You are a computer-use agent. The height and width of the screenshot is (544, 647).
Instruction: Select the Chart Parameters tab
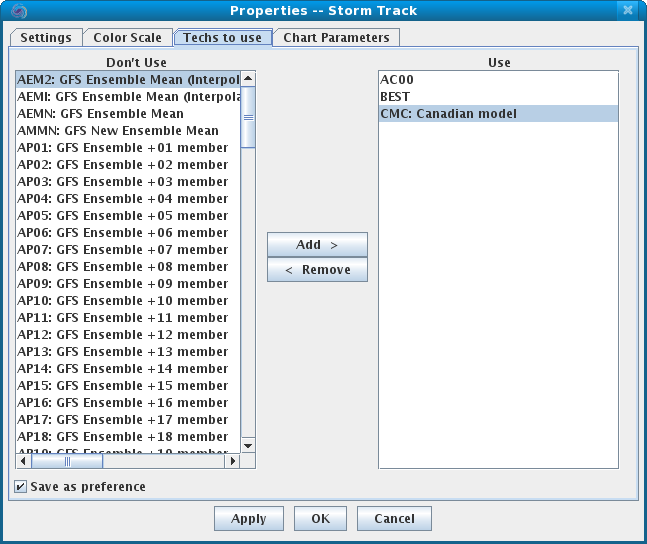tap(336, 38)
